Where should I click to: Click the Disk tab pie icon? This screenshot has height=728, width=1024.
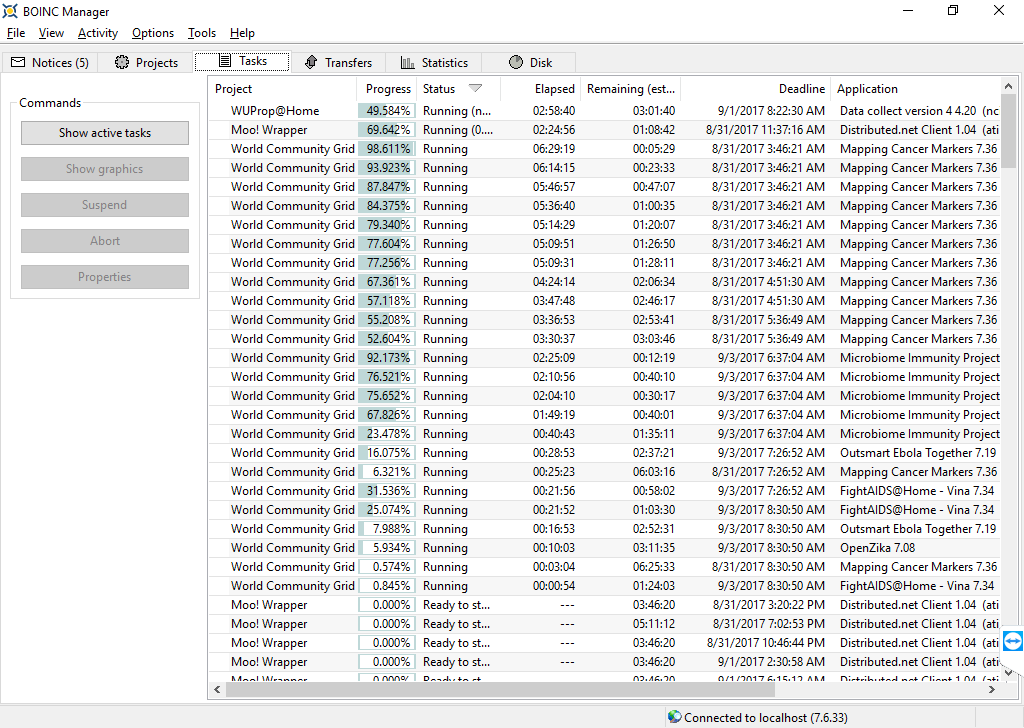click(x=516, y=62)
